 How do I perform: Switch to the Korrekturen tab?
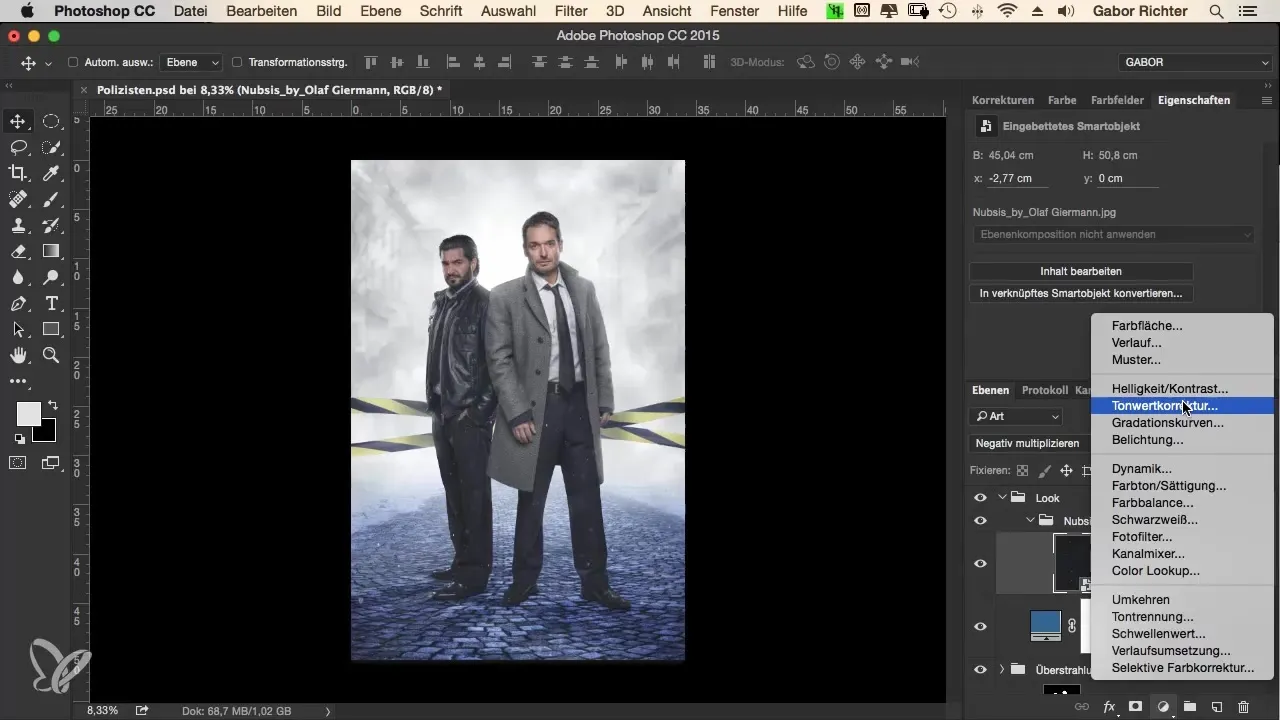[1002, 100]
